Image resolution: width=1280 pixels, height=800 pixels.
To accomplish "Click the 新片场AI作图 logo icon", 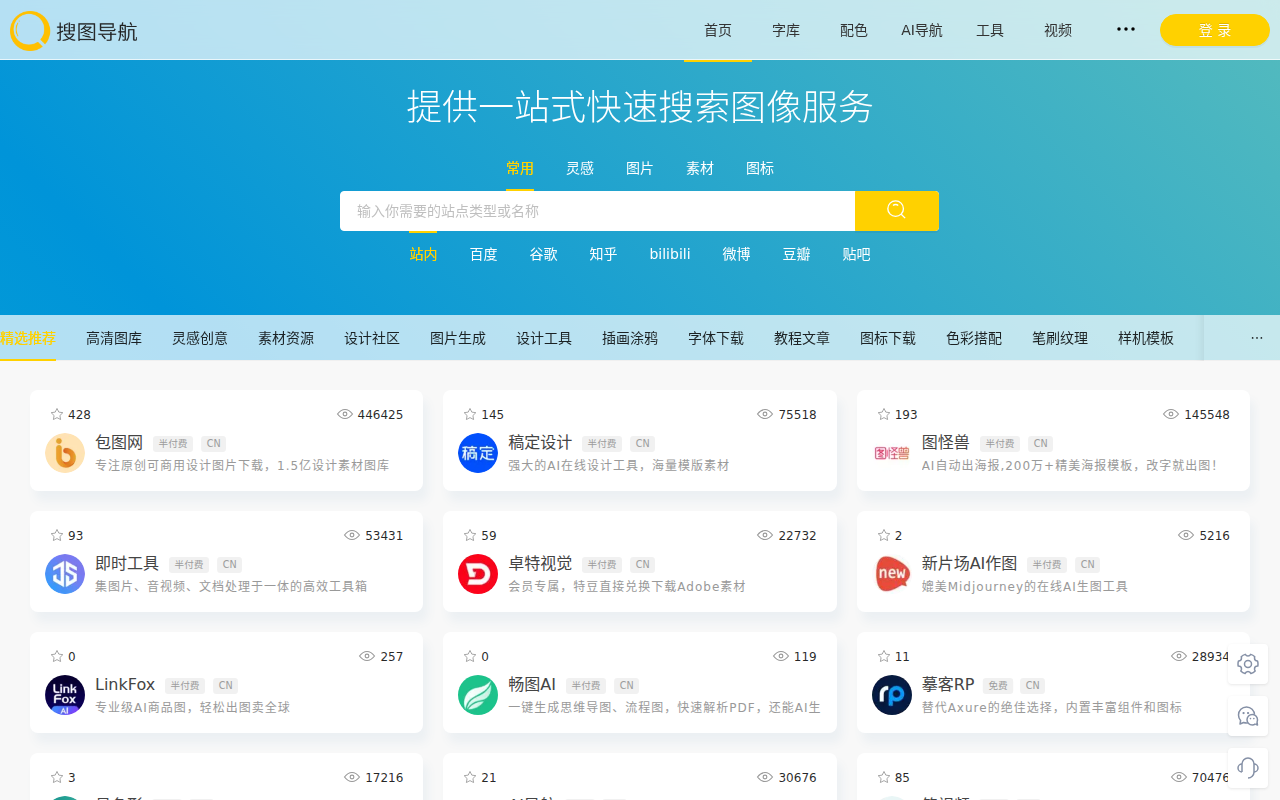I will [892, 574].
